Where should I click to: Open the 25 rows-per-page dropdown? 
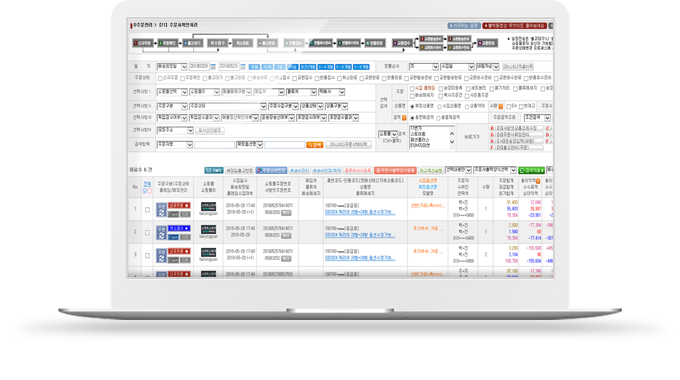click(424, 67)
